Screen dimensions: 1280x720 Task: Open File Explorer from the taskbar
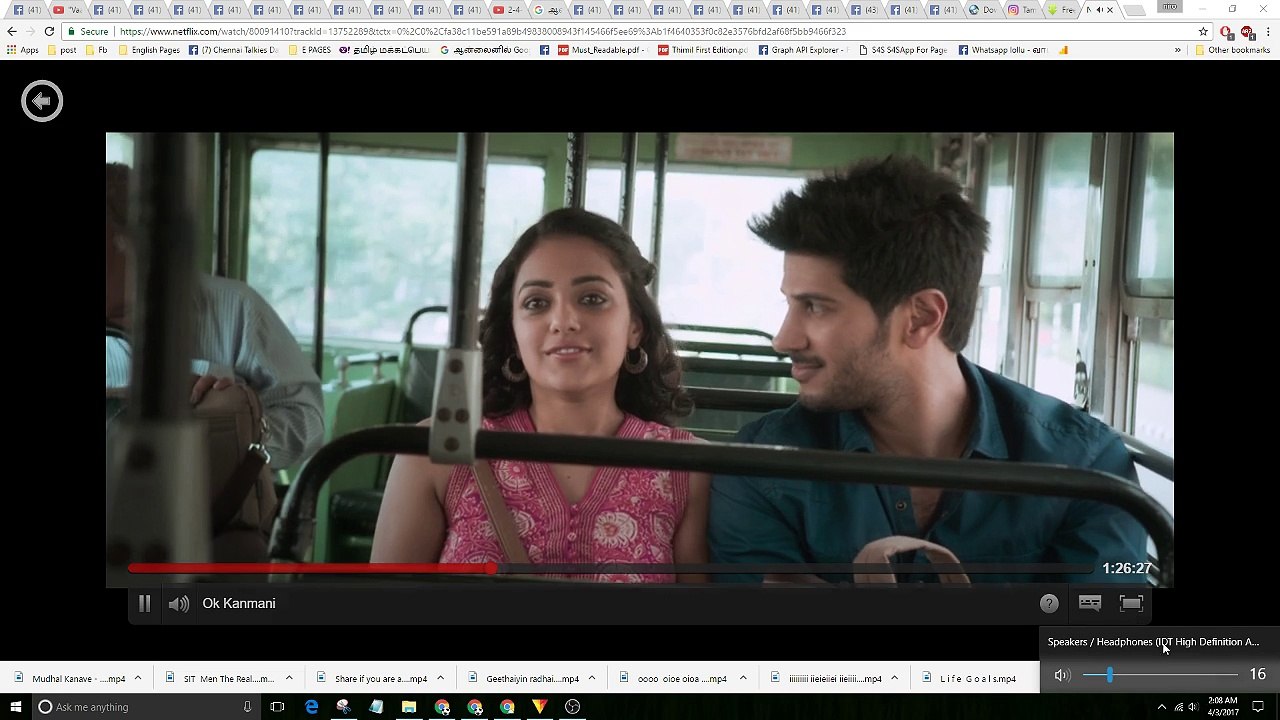[409, 707]
